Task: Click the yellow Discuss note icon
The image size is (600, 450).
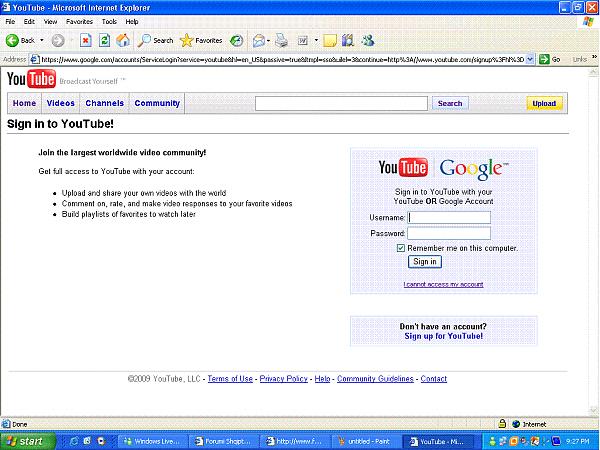Action: pyautogui.click(x=330, y=40)
